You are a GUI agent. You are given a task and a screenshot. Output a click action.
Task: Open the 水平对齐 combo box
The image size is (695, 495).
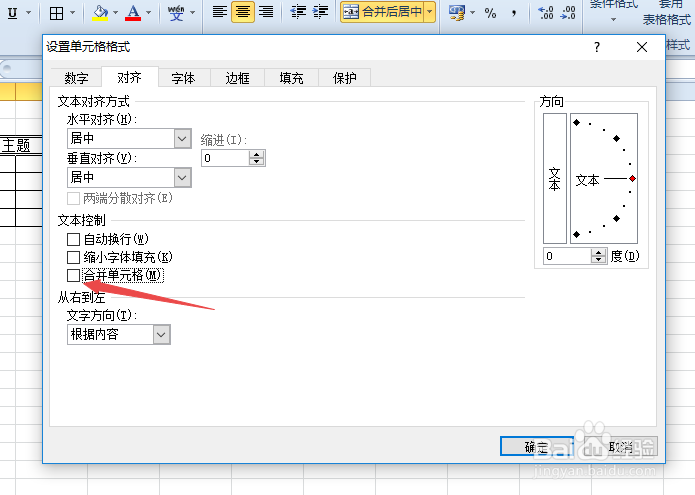(129, 139)
